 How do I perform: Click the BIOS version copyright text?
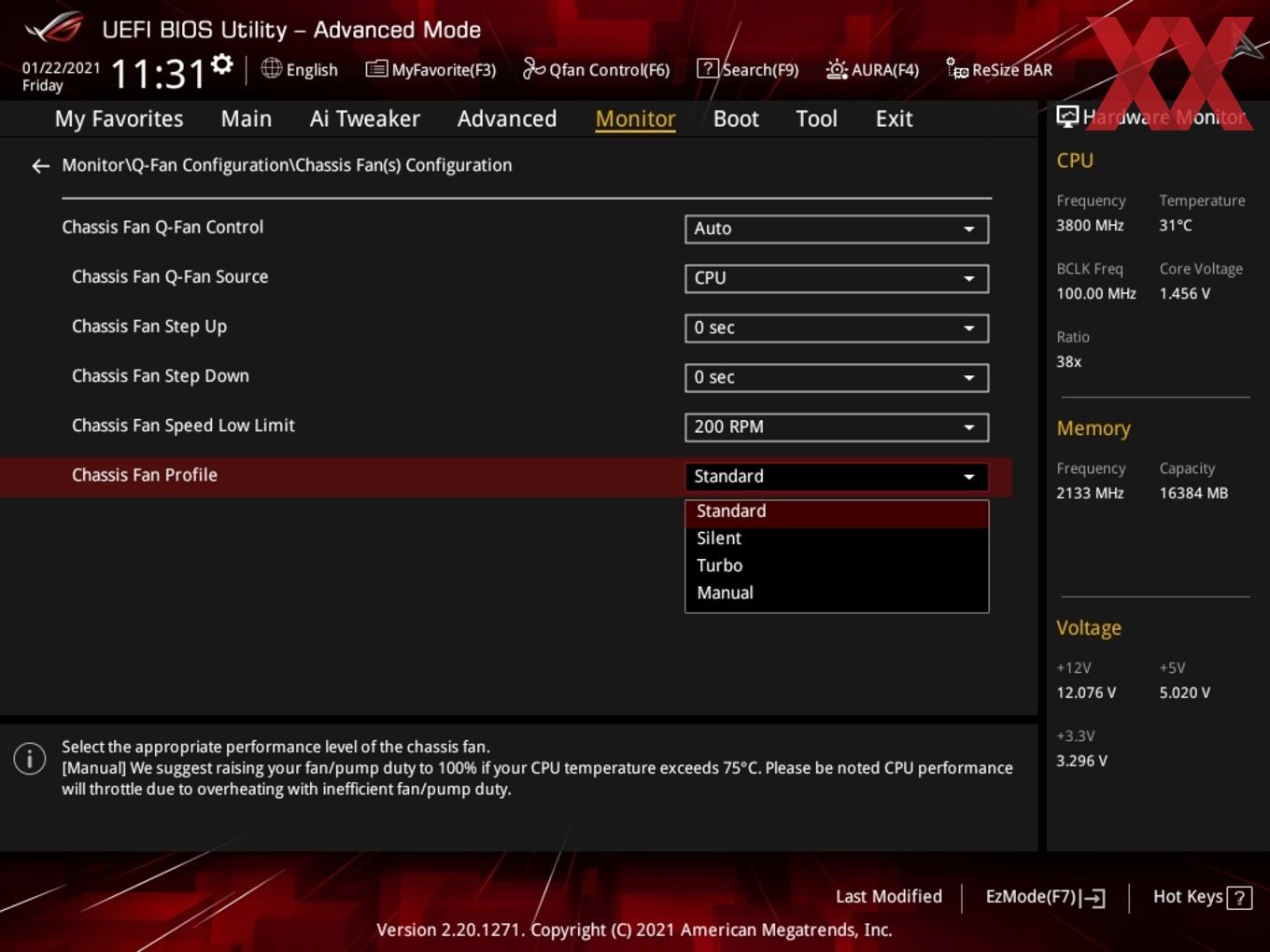coord(634,930)
